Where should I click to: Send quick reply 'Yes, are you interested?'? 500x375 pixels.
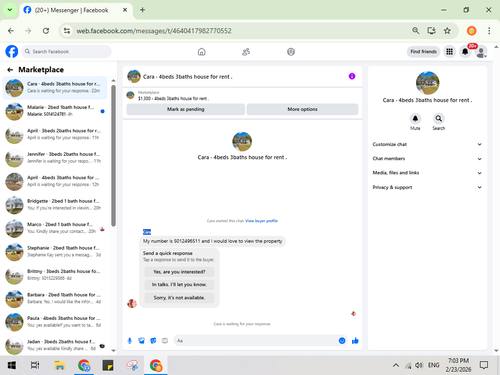tap(179, 272)
